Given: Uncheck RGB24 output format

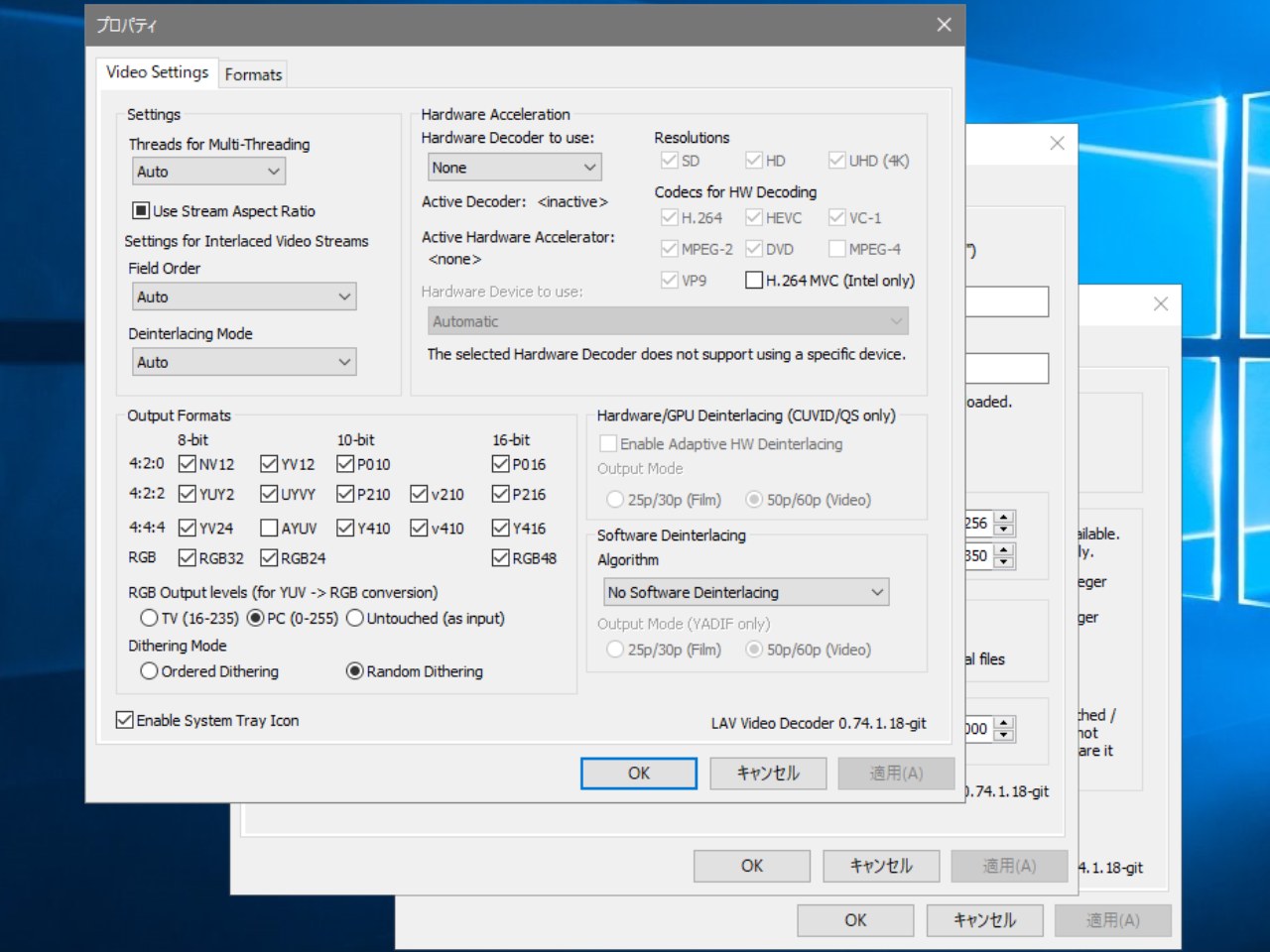Looking at the screenshot, I should 269,557.
